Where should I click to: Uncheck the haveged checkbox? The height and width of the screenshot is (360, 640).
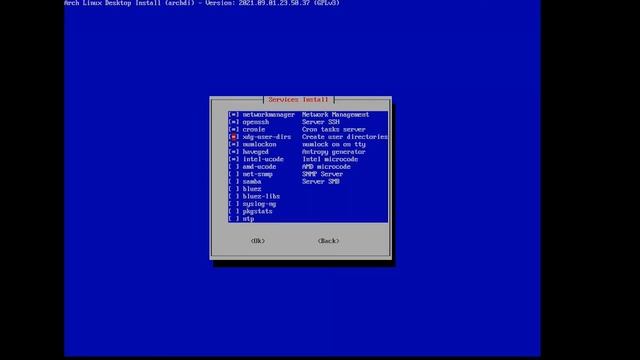coord(233,152)
